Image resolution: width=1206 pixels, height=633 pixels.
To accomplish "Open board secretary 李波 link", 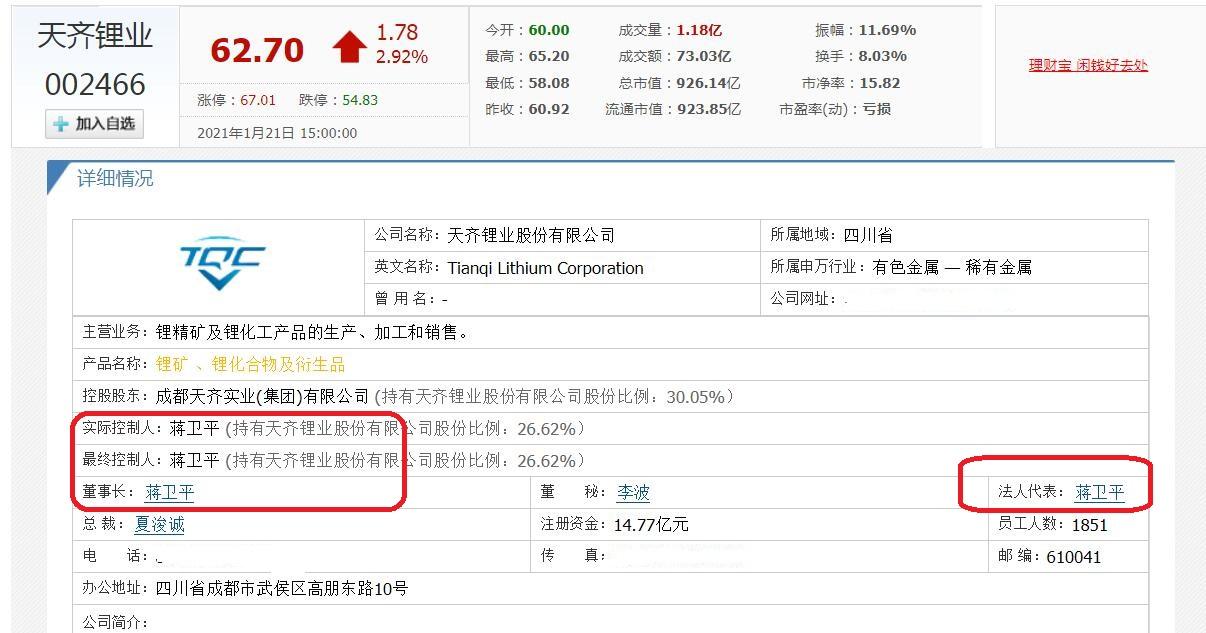I will (633, 492).
